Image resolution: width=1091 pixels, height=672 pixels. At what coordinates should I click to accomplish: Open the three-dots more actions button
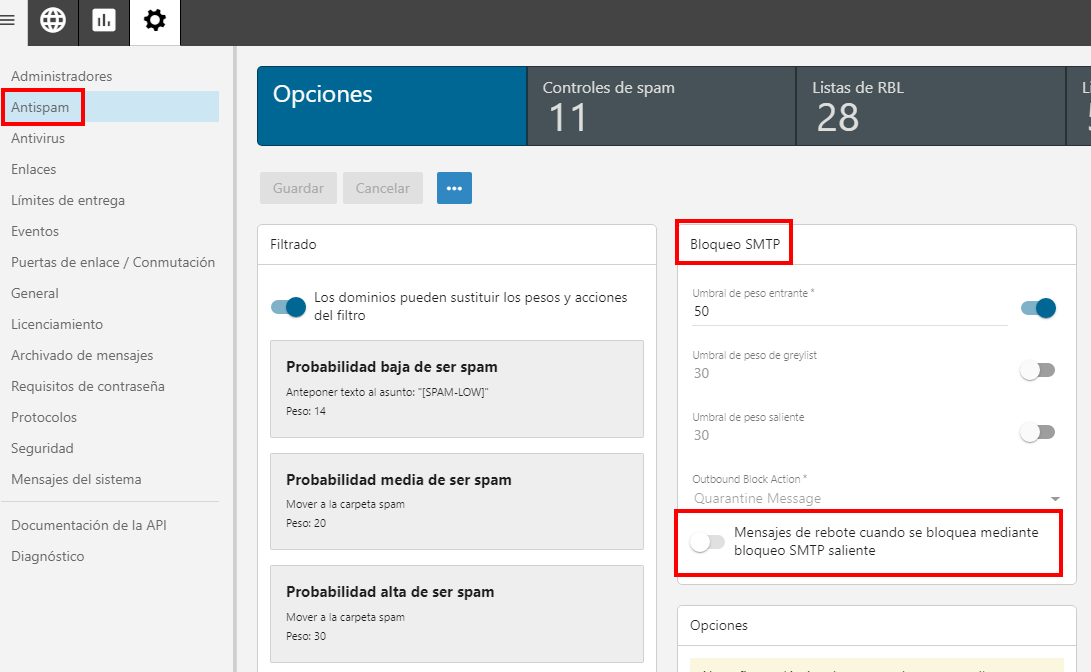454,188
